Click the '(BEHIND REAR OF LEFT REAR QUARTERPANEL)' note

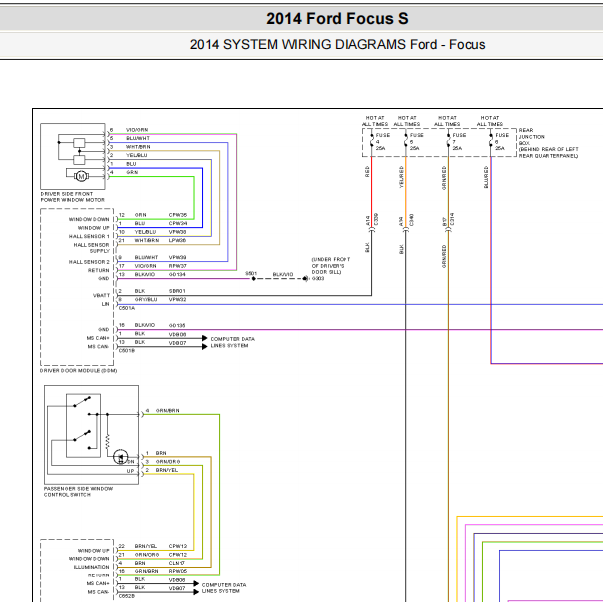click(548, 152)
